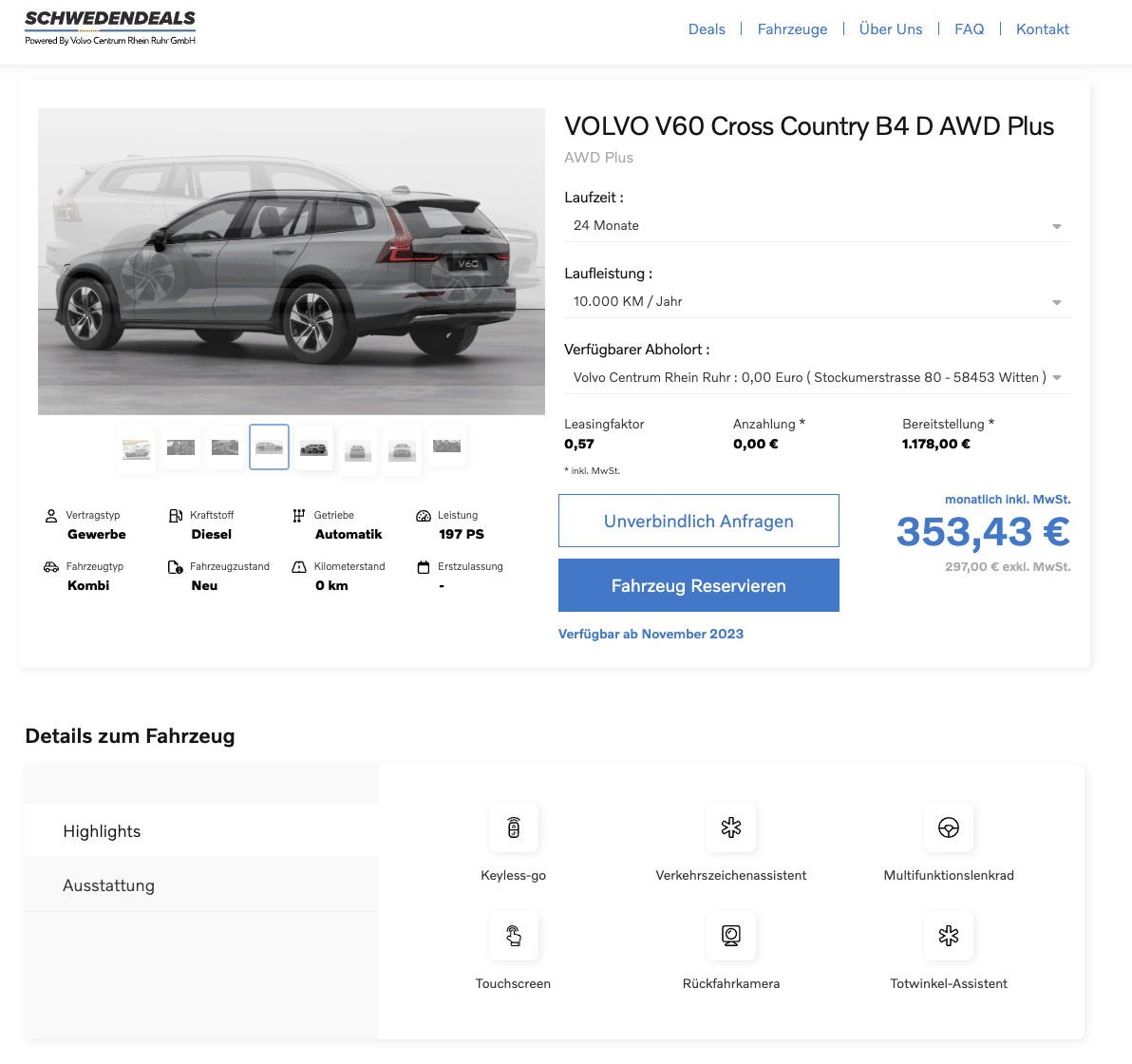Click the Leasingfaktor value 0,57
This screenshot has width=1132, height=1064.
tap(579, 445)
